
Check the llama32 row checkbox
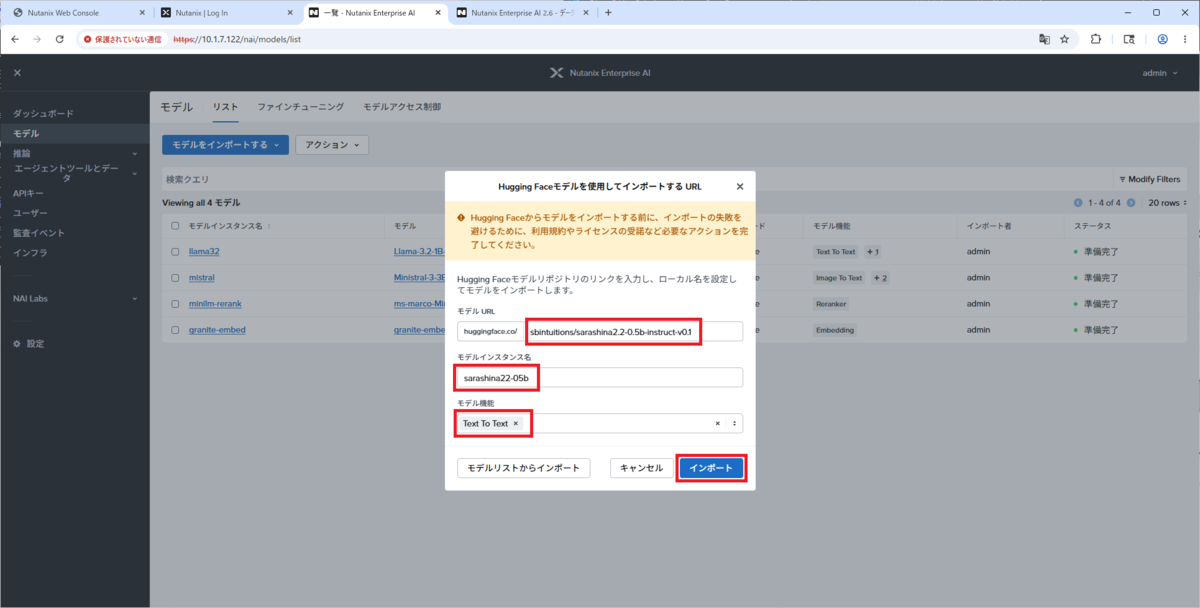click(x=175, y=252)
